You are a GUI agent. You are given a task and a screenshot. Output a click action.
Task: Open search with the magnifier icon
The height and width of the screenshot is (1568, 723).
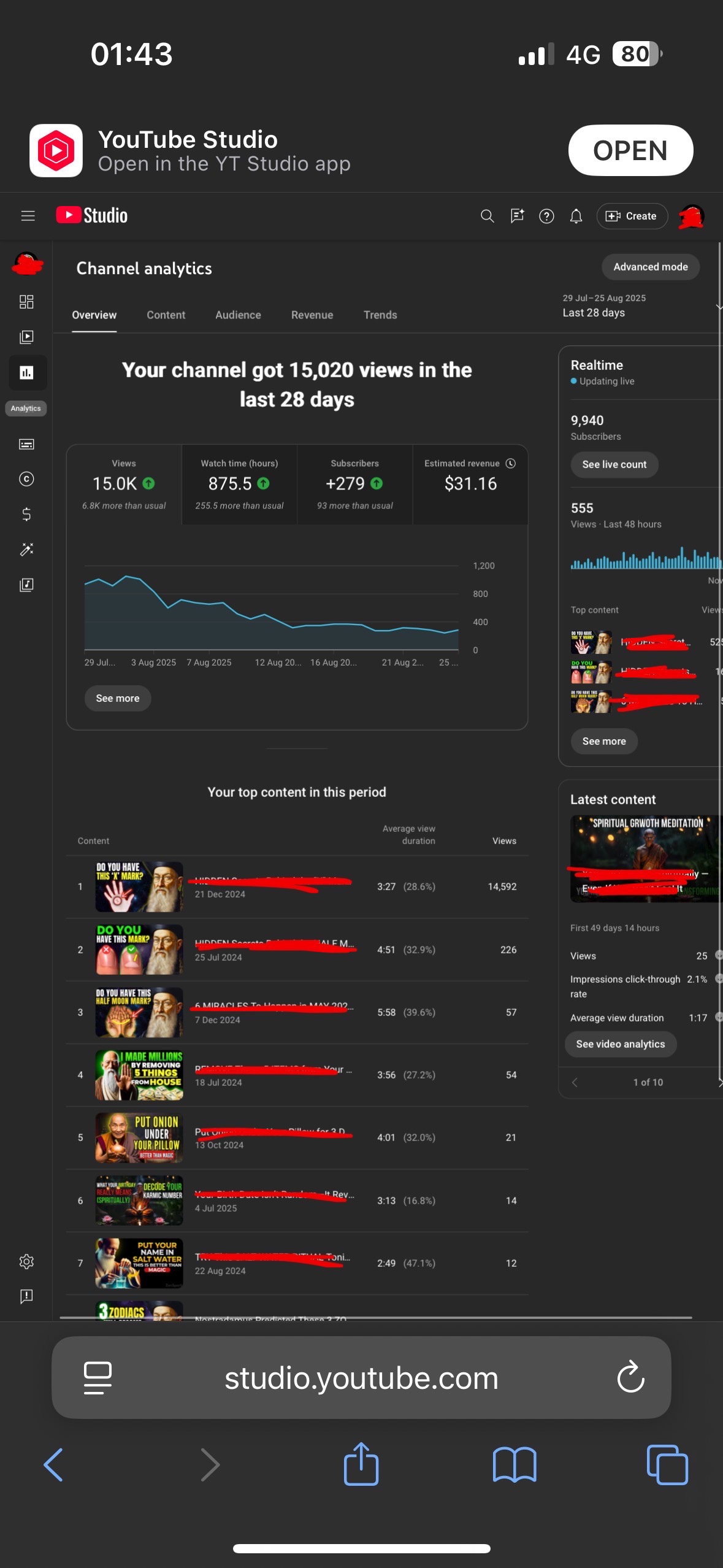tap(487, 216)
